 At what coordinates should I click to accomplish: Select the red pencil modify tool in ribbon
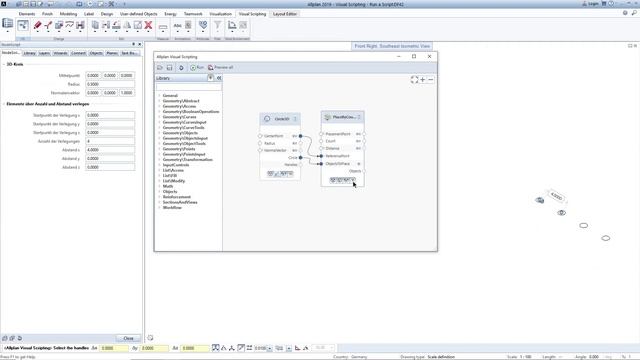pos(38,25)
